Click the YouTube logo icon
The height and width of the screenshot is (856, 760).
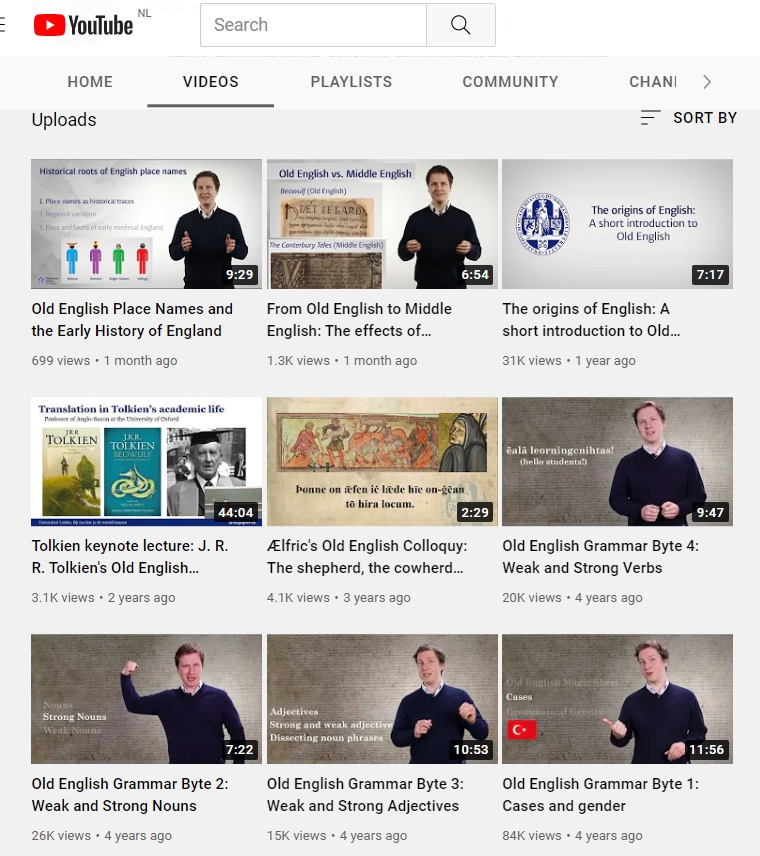click(83, 25)
